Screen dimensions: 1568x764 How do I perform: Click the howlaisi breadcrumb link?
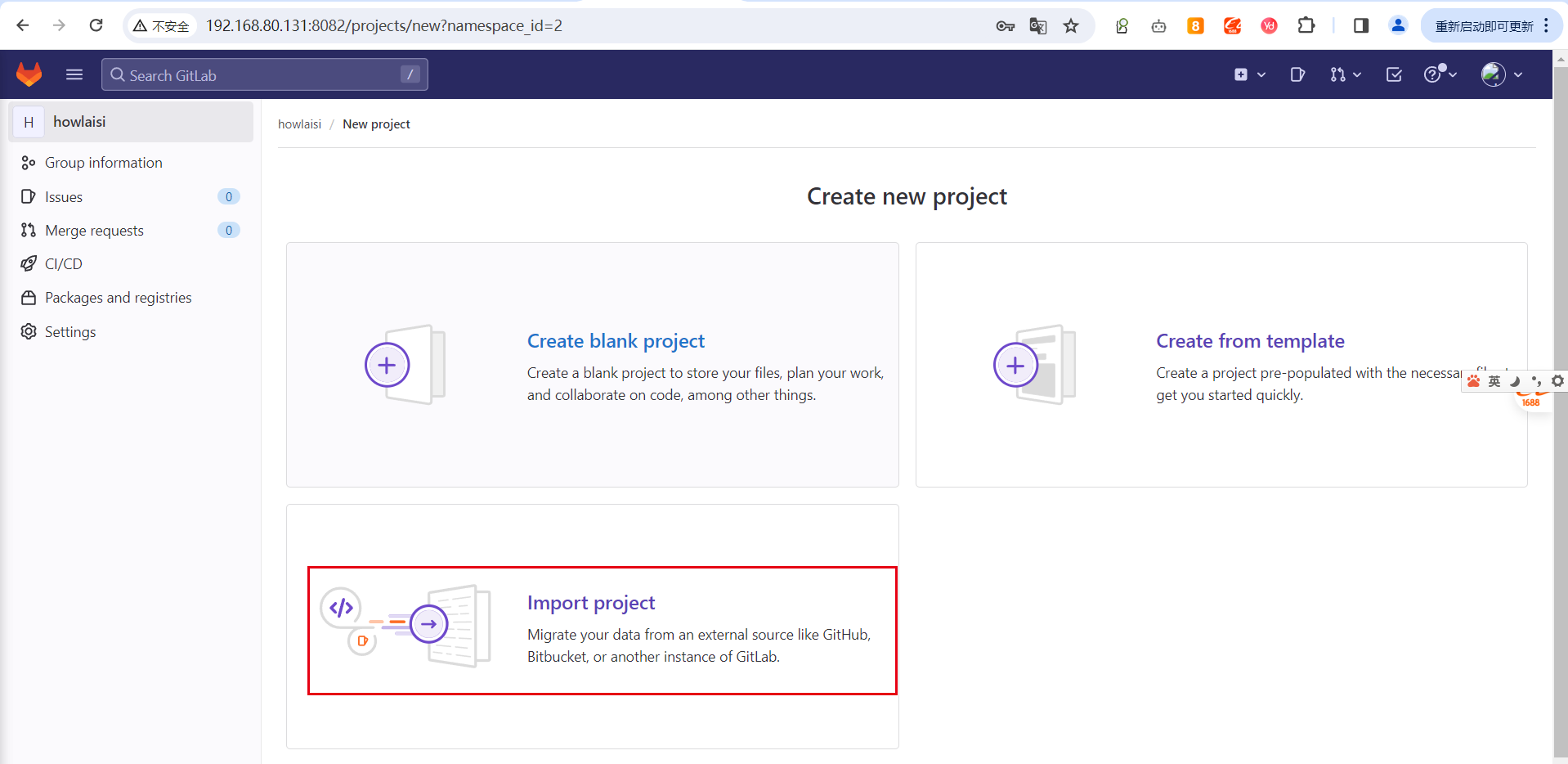pos(299,124)
